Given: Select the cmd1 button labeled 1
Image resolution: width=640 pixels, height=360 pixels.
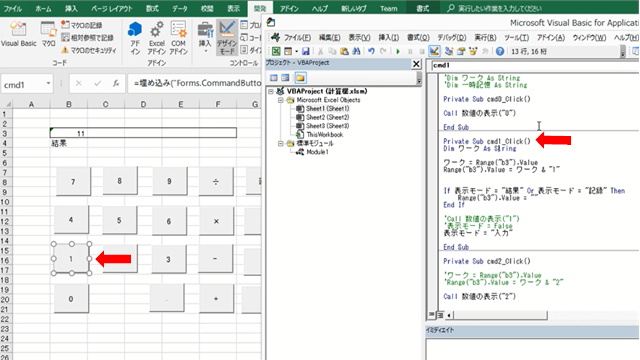Looking at the screenshot, I should pos(71,259).
